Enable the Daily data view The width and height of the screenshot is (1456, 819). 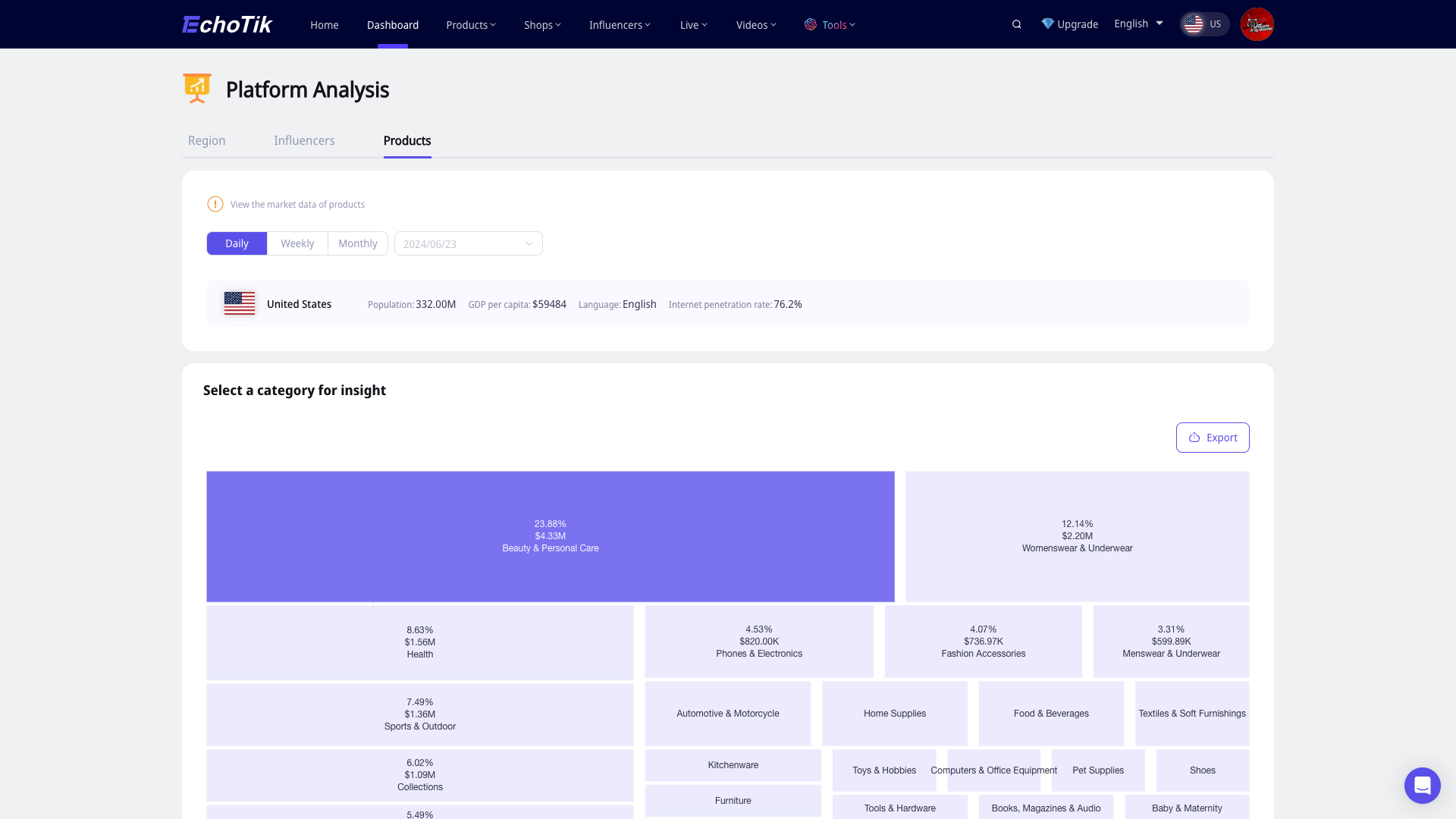click(237, 243)
